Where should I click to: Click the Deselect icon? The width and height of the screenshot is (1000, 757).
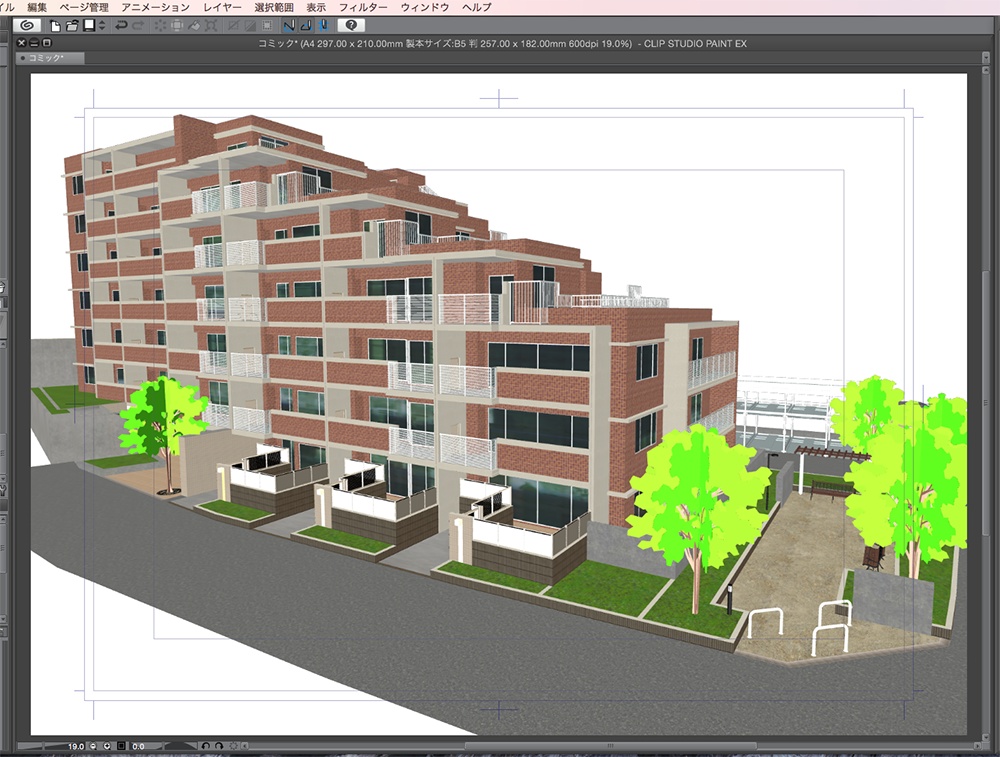(233, 26)
